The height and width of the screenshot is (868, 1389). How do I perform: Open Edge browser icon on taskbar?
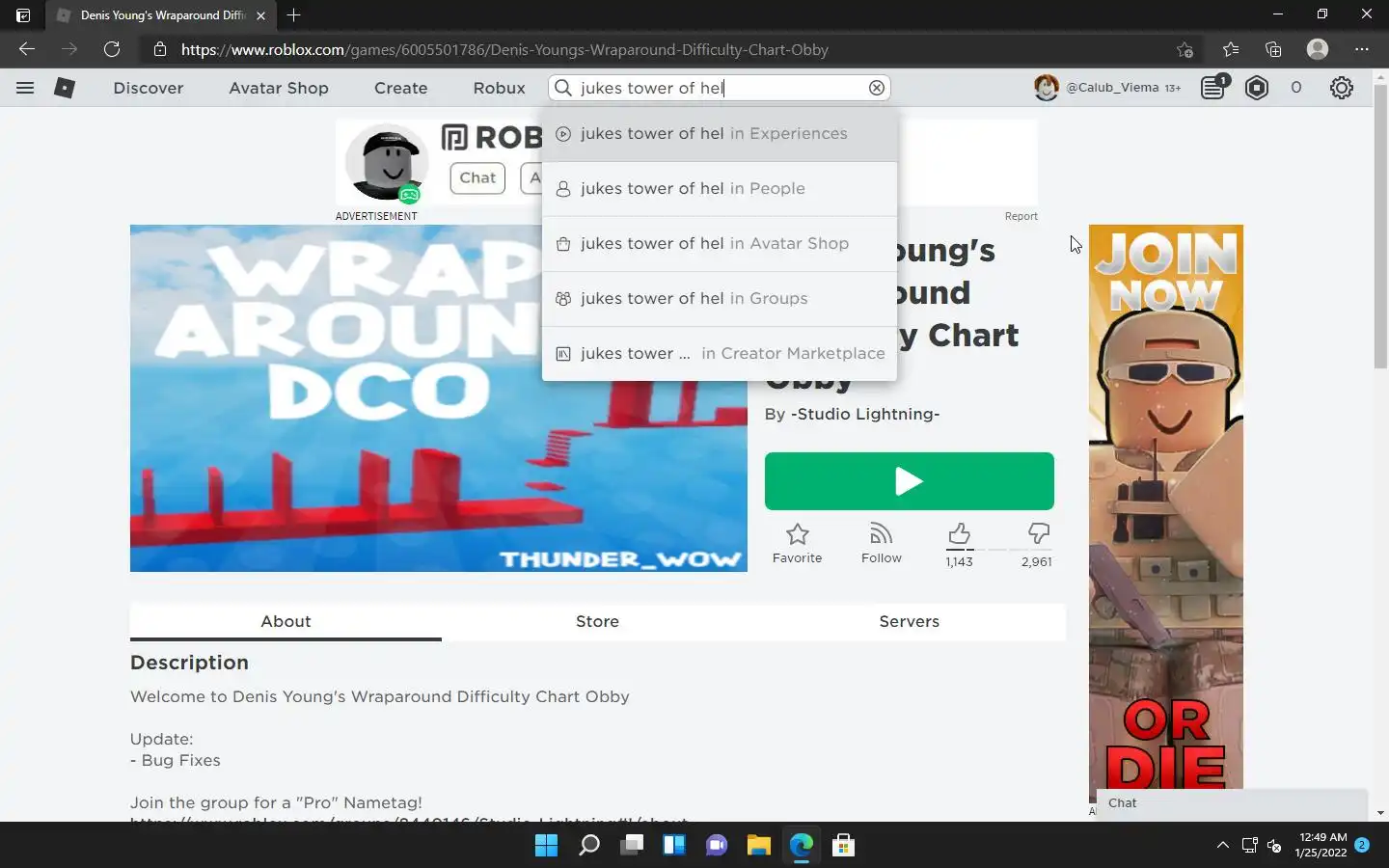coord(802,846)
